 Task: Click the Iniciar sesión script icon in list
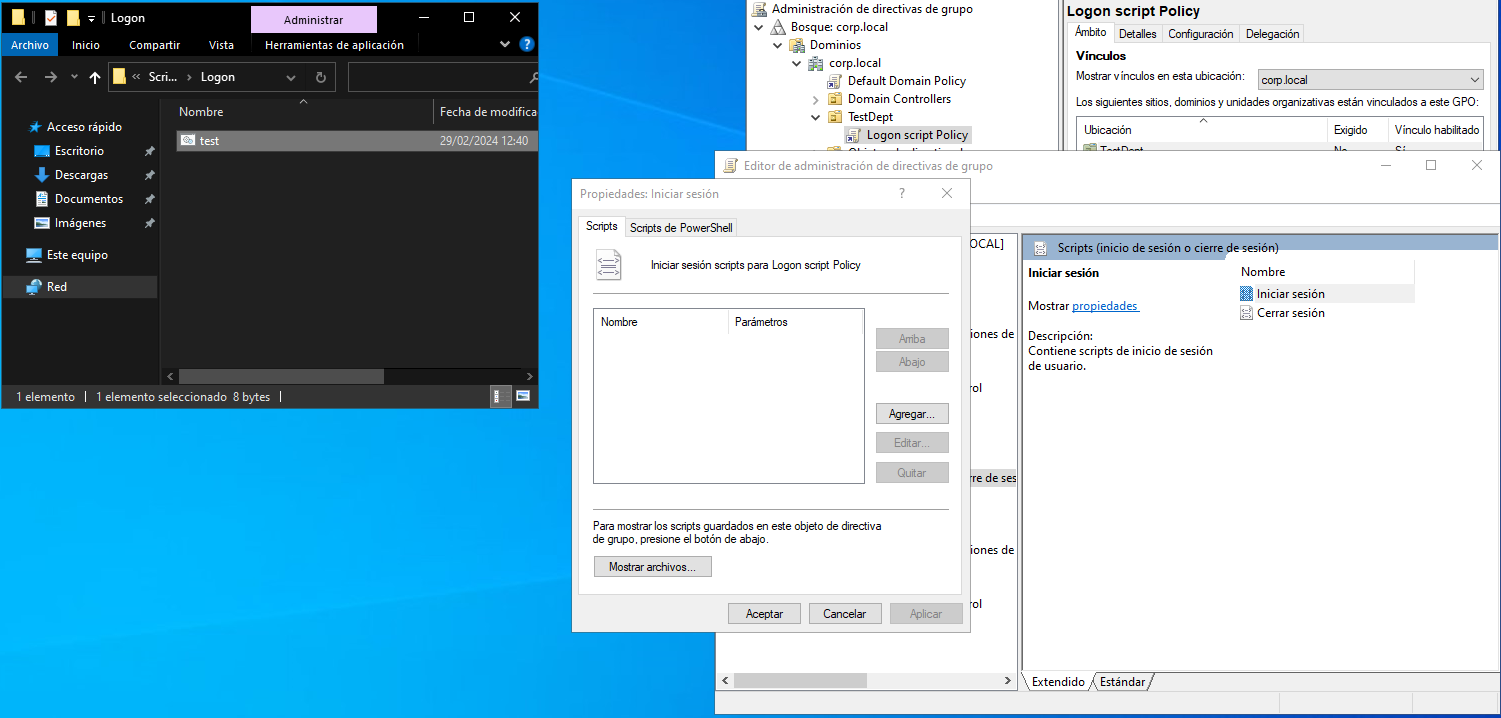click(x=1246, y=294)
